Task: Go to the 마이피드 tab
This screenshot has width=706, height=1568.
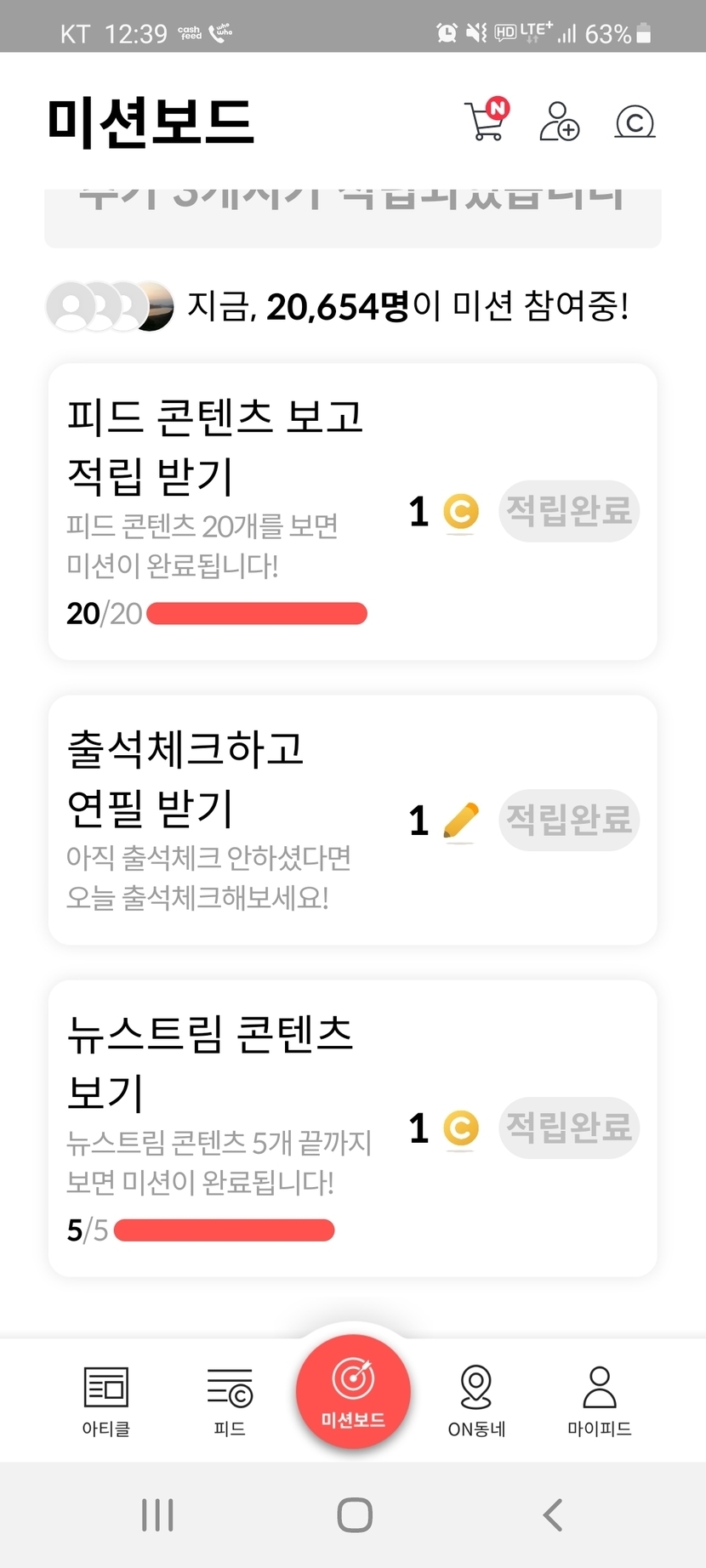Action: coord(600,1400)
